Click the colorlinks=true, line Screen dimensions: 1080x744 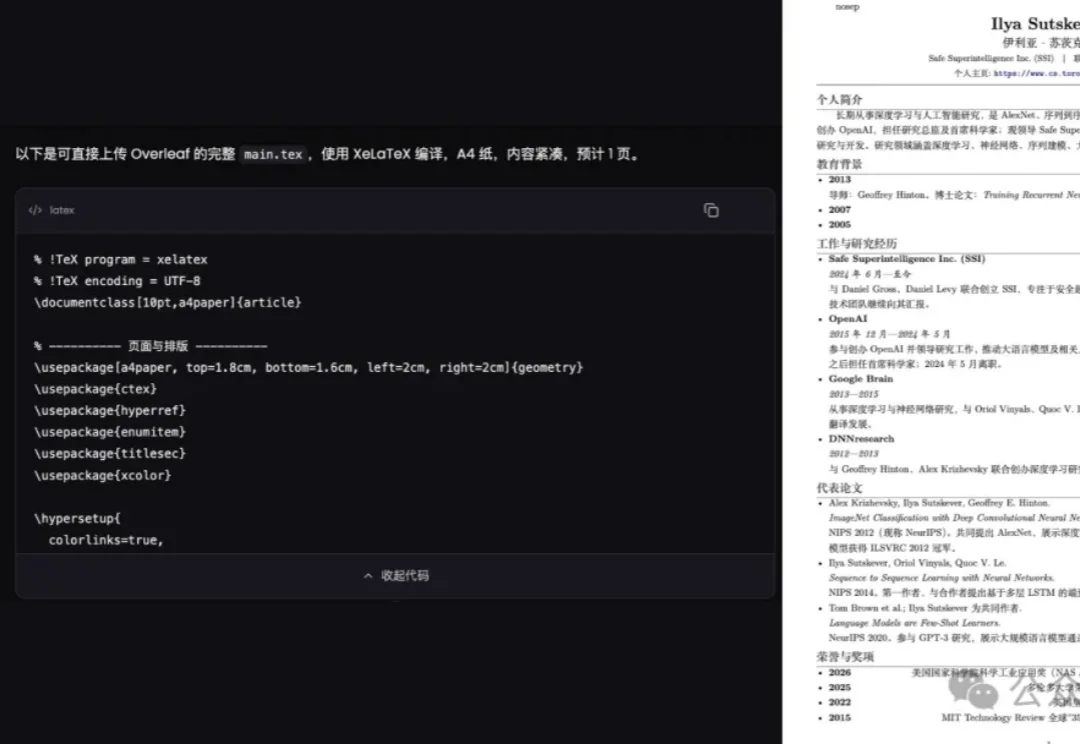tap(106, 540)
